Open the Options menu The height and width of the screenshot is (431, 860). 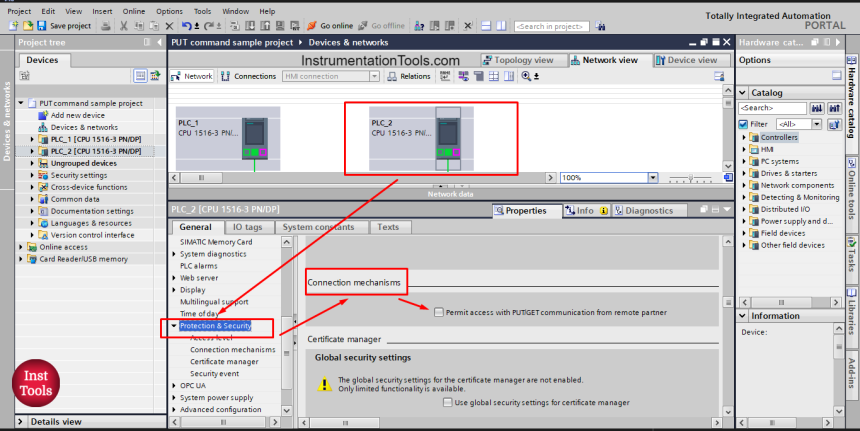pyautogui.click(x=169, y=11)
